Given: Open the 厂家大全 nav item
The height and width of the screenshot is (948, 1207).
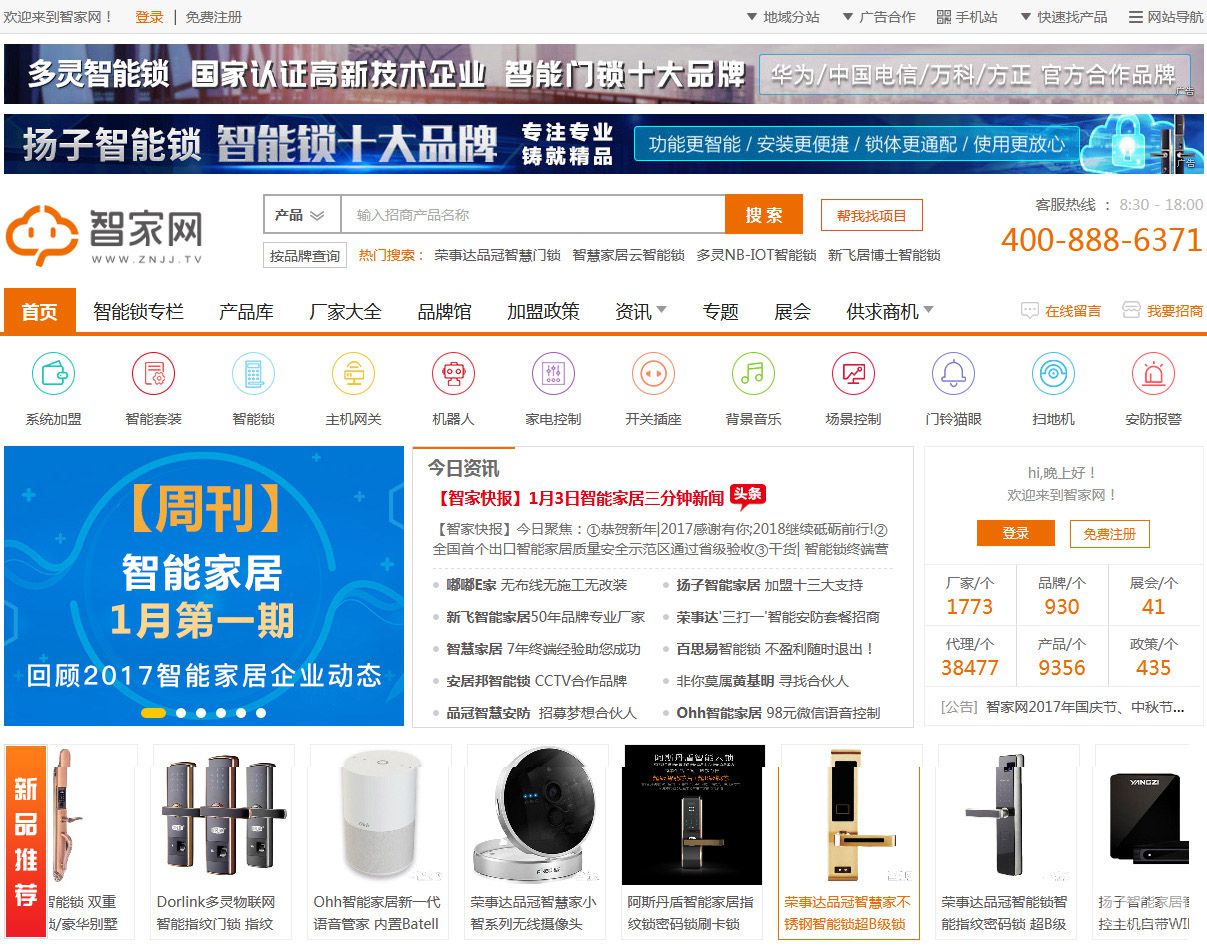Looking at the screenshot, I should [345, 311].
